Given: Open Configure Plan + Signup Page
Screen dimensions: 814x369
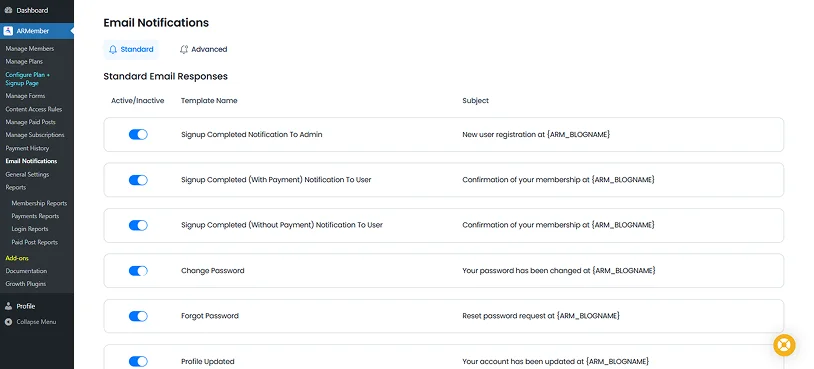Looking at the screenshot, I should pyautogui.click(x=28, y=79).
